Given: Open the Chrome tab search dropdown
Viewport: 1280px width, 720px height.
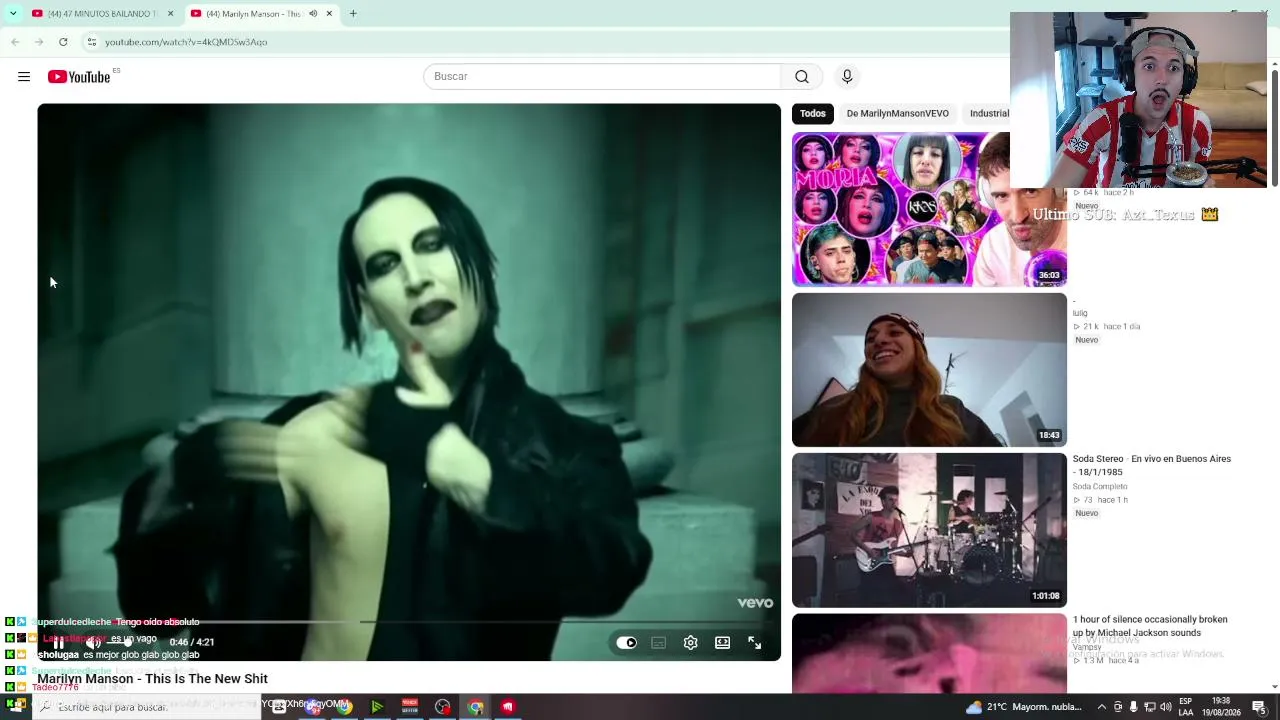Looking at the screenshot, I should [13, 14].
